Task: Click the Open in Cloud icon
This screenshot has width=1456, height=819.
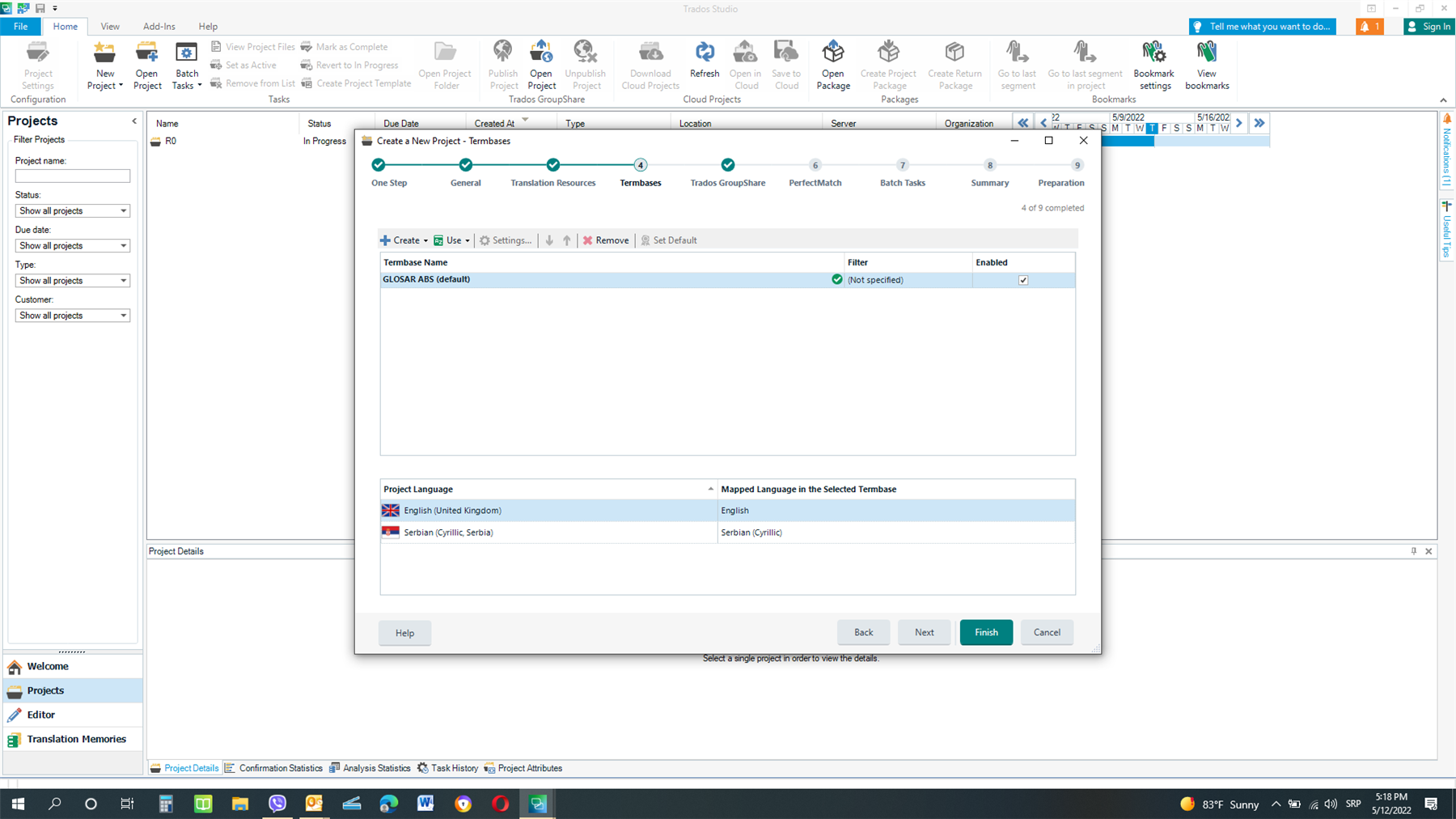Action: point(745,65)
